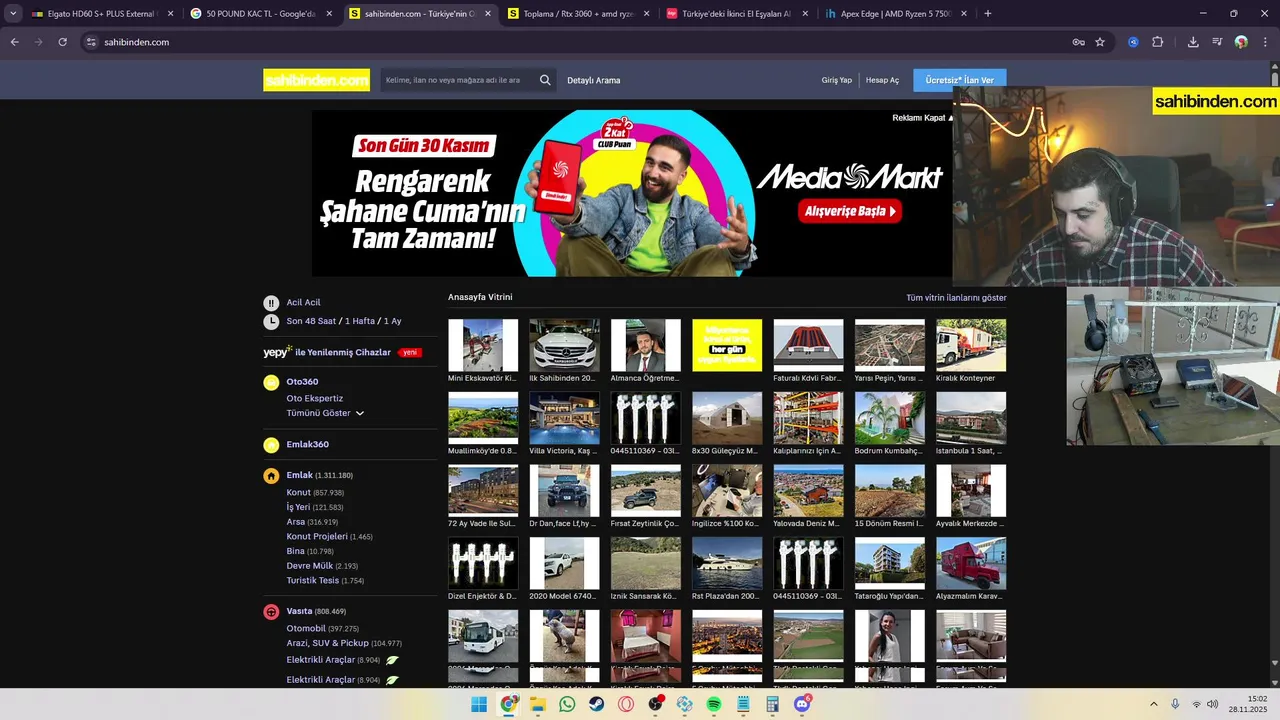1280x720 pixels.
Task: Open Villa Victoria, Kaş listing thumbnail
Action: pyautogui.click(x=564, y=418)
